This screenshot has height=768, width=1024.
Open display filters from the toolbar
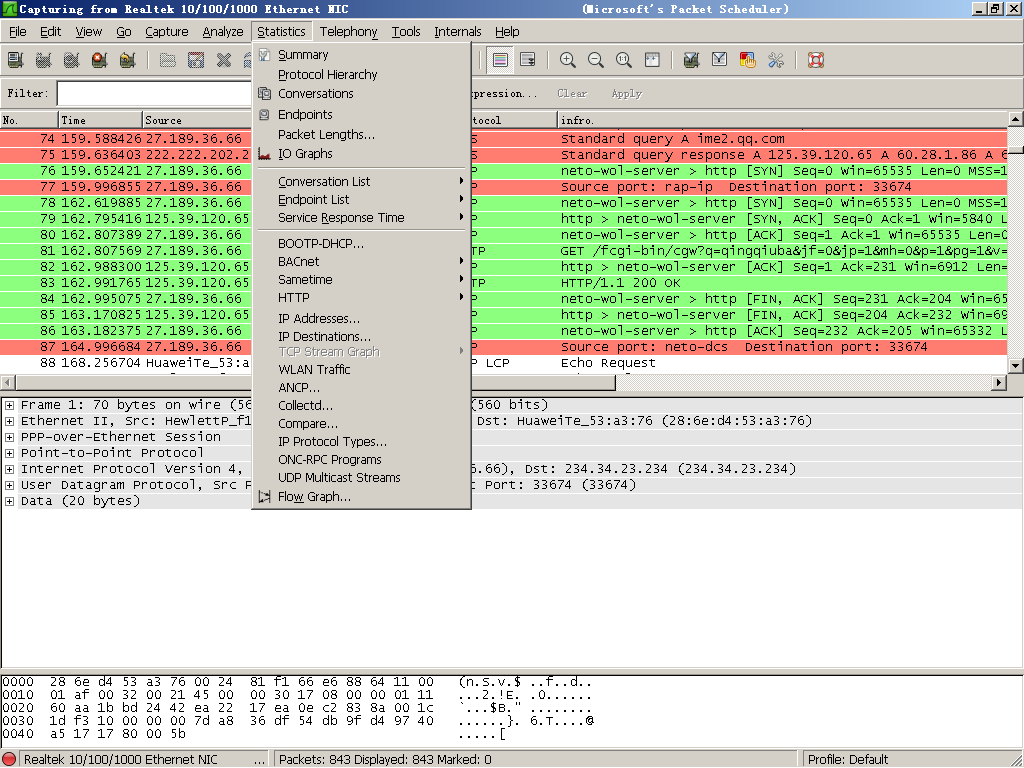(720, 60)
